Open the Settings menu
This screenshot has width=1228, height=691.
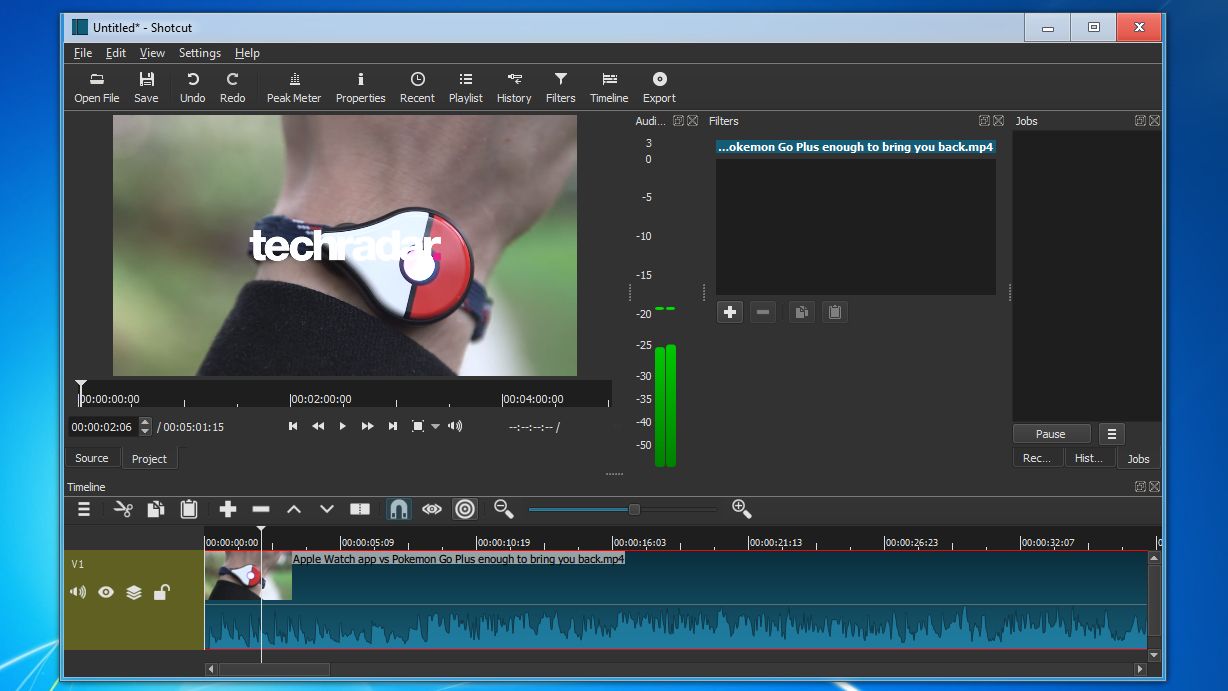200,53
